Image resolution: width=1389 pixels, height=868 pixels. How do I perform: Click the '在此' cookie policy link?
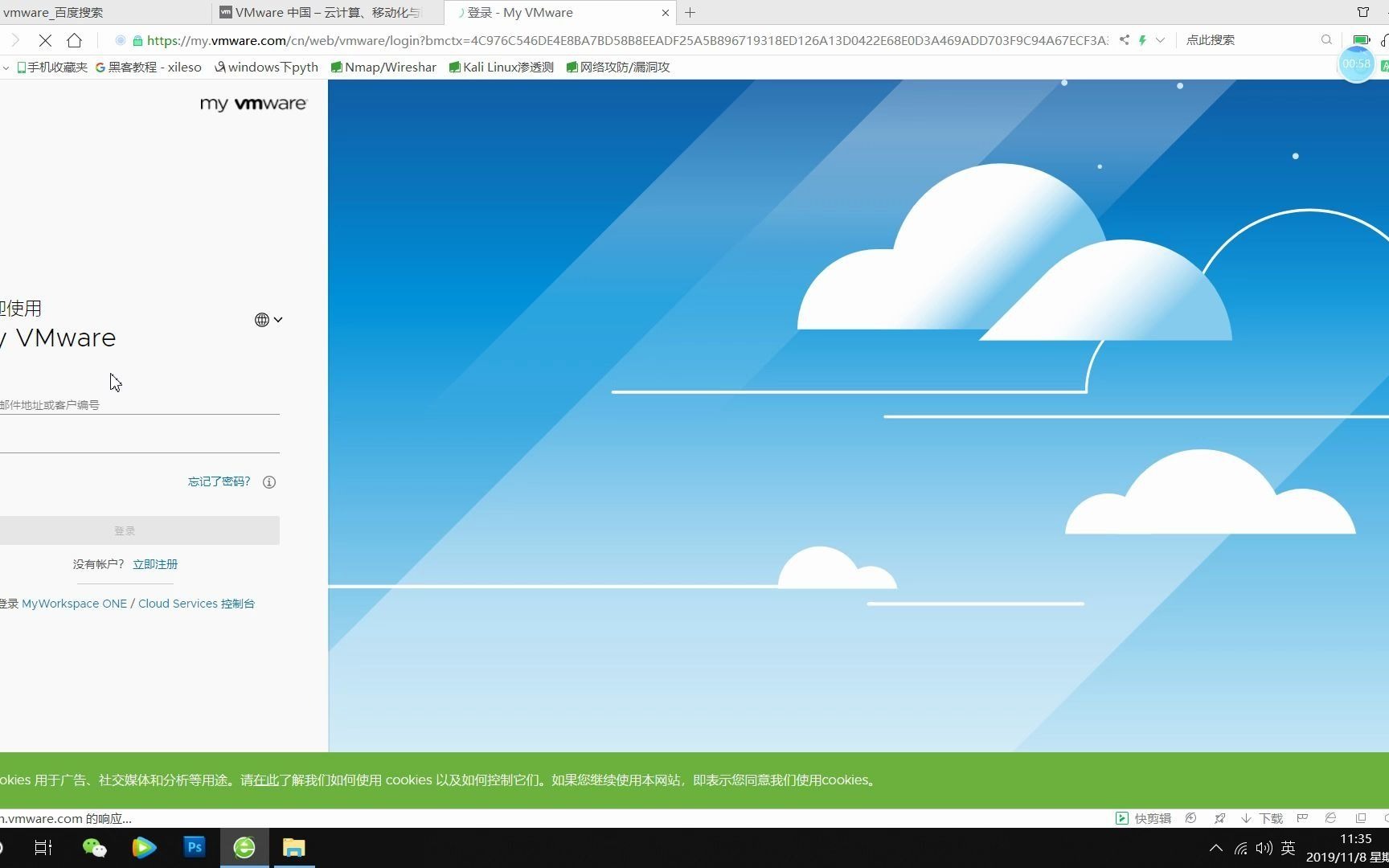coord(266,780)
